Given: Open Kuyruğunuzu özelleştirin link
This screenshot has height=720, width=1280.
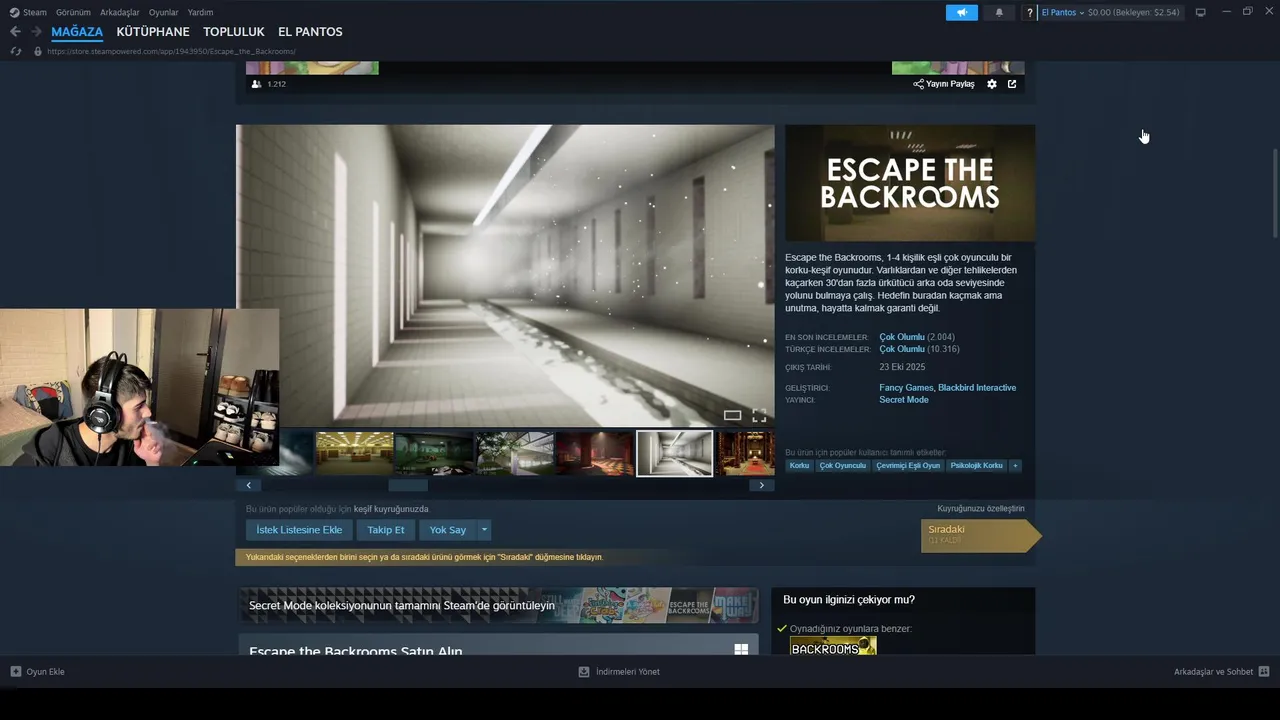Looking at the screenshot, I should (x=981, y=509).
